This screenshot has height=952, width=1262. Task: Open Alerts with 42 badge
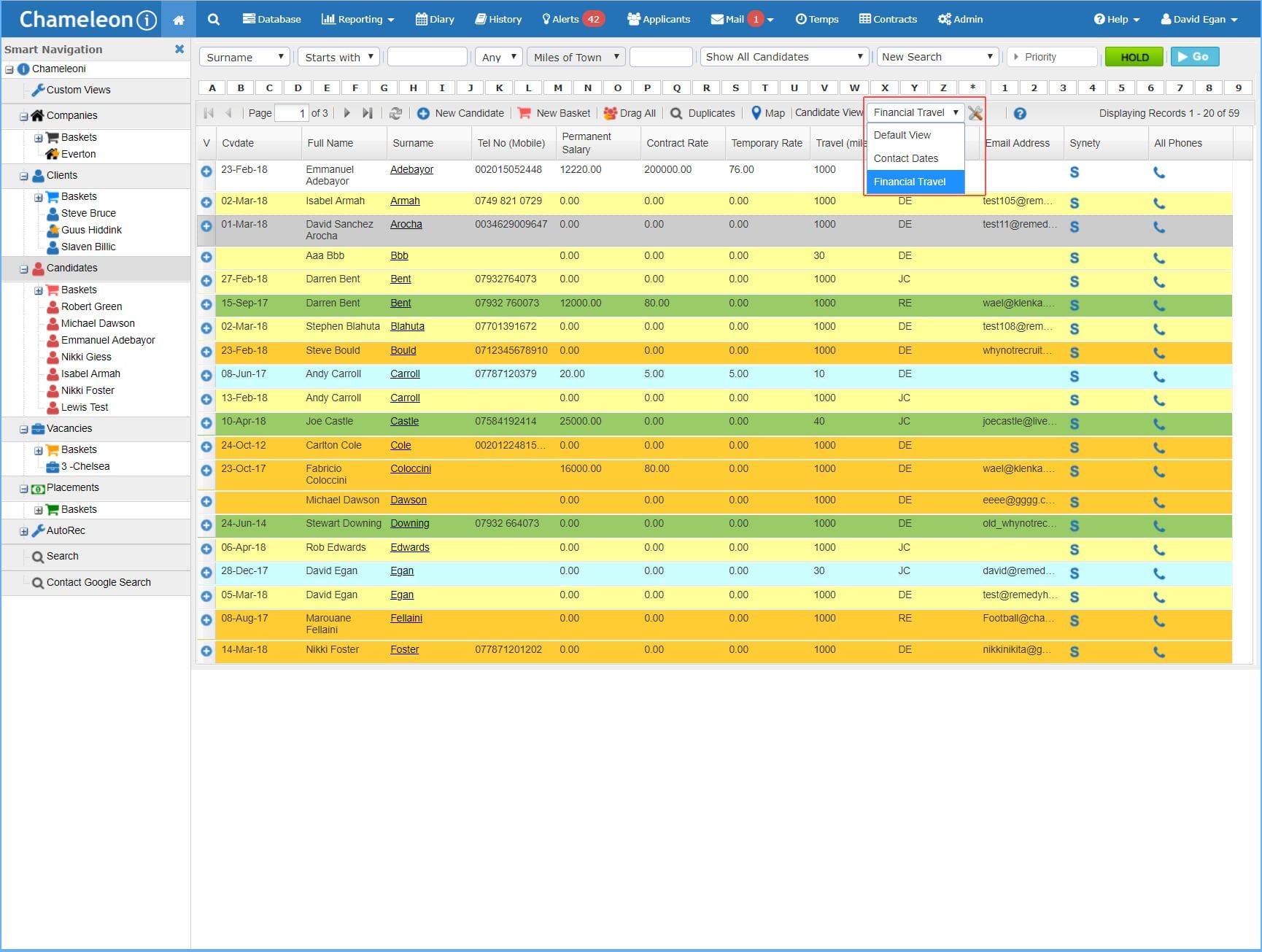coord(573,20)
